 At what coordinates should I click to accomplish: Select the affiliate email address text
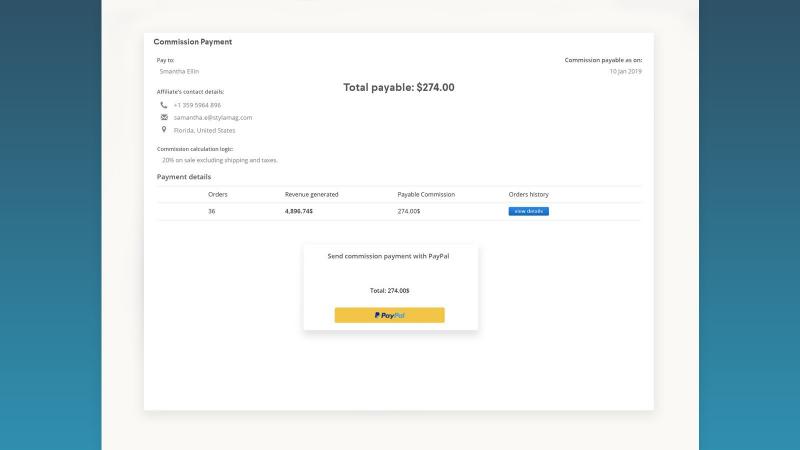coord(213,117)
